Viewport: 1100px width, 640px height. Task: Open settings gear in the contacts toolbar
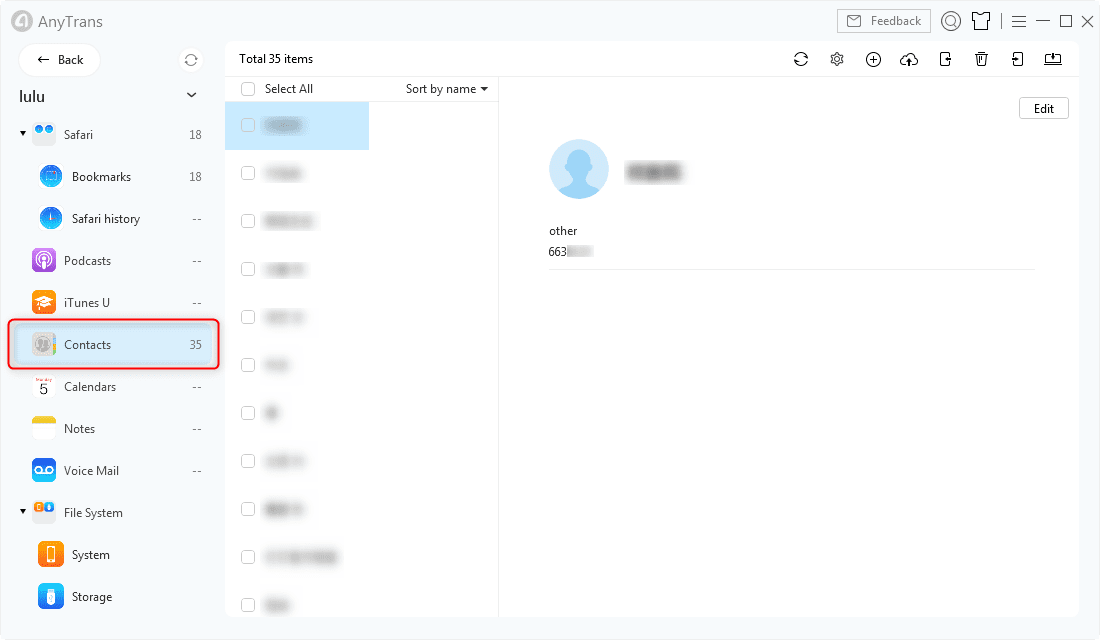(x=837, y=60)
